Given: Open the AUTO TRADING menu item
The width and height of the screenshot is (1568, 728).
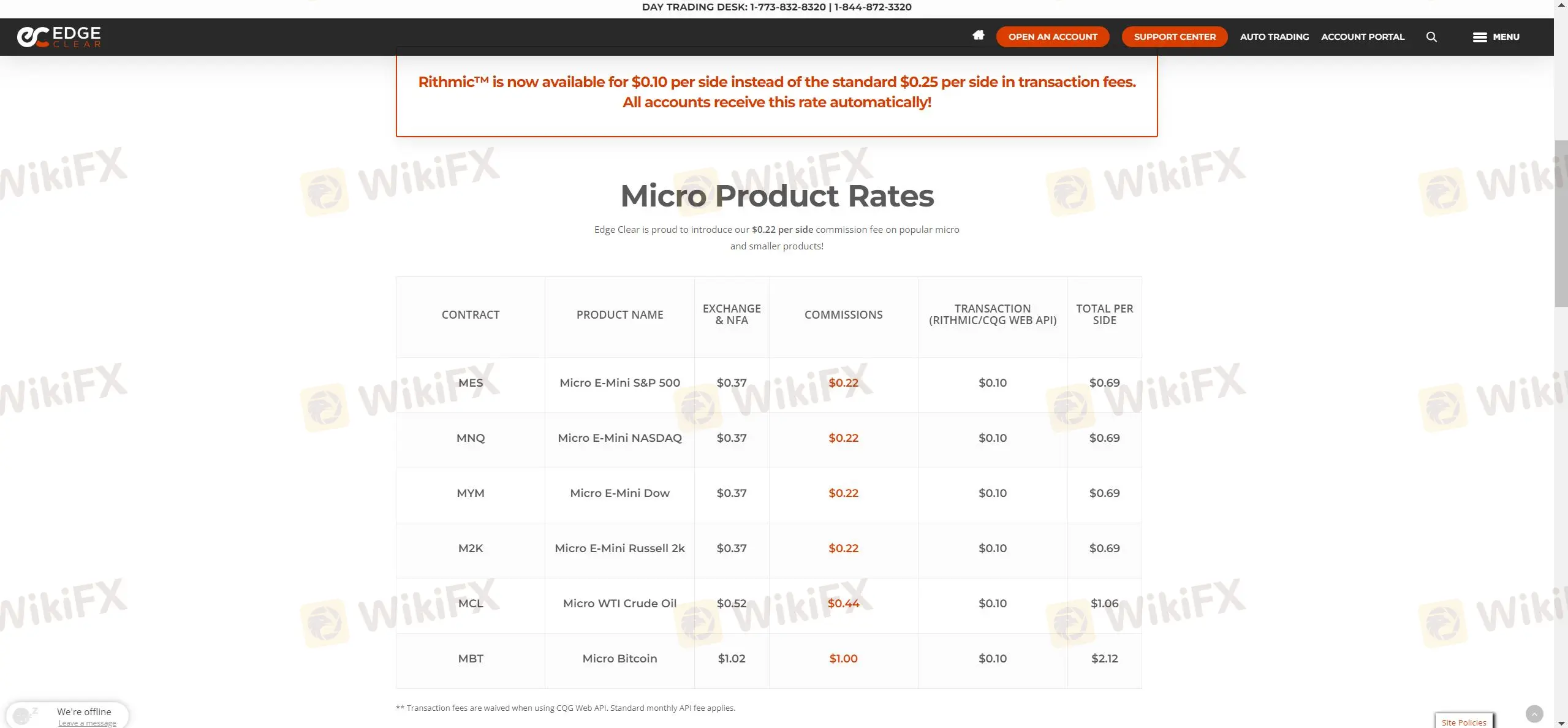Looking at the screenshot, I should 1274,37.
